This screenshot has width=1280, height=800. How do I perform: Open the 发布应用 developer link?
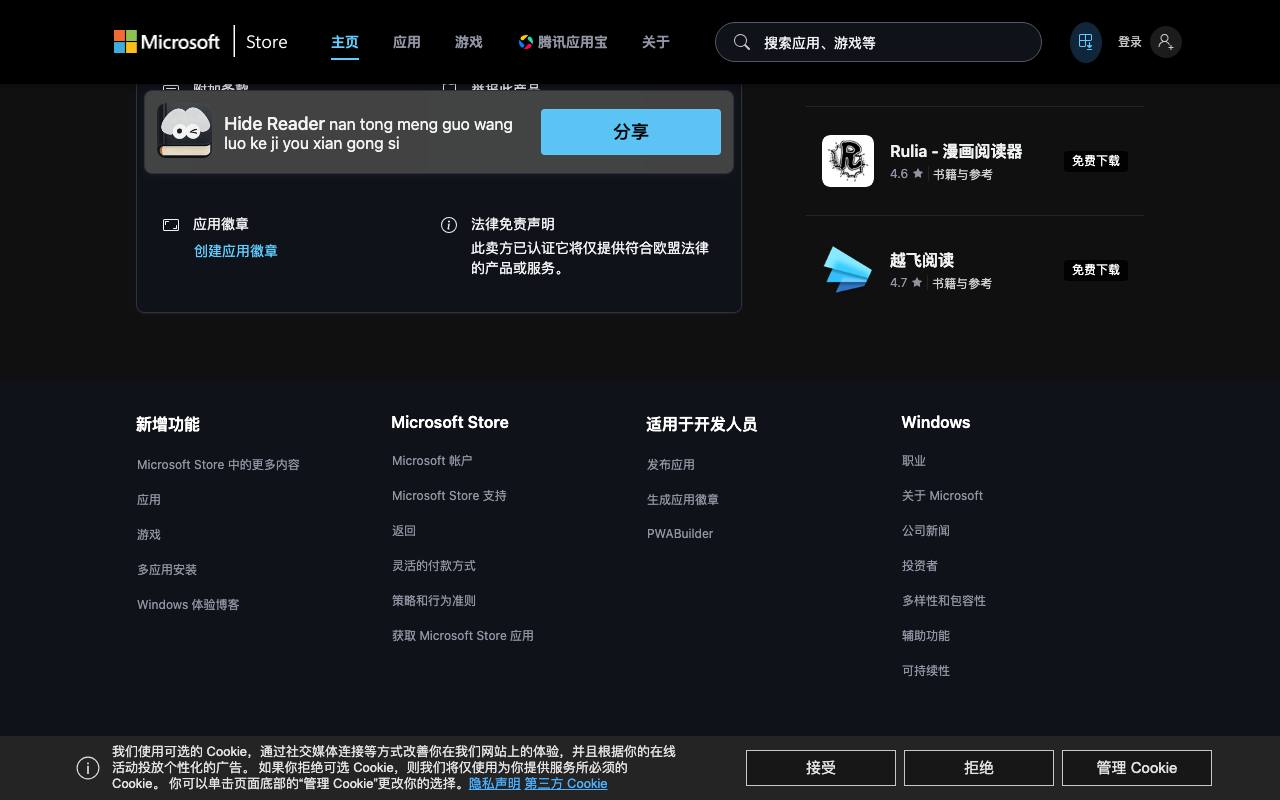click(x=671, y=465)
